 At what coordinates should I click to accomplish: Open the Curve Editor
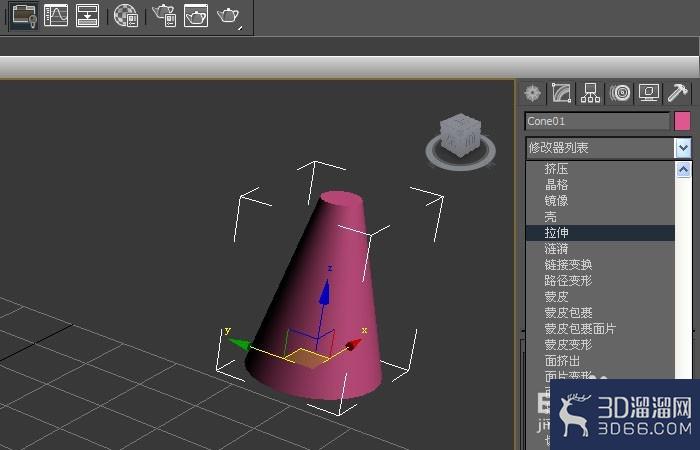click(x=56, y=16)
